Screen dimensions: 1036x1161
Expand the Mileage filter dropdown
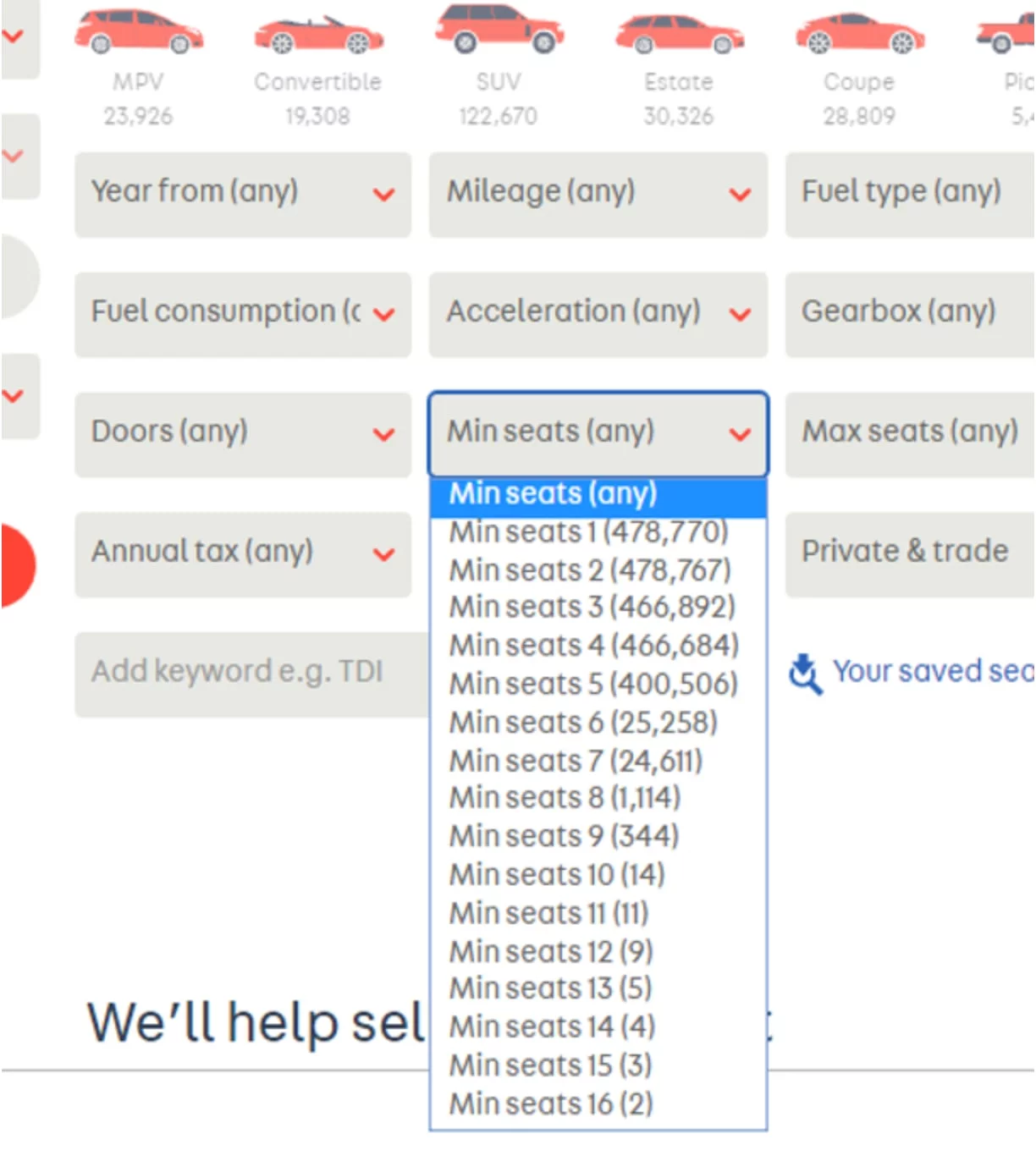pos(598,194)
